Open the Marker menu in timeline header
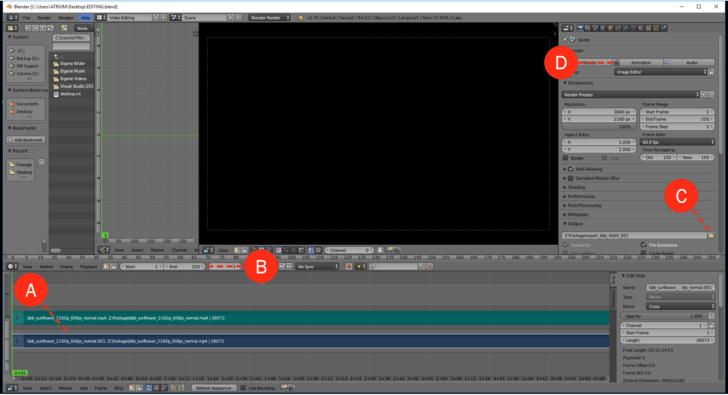This screenshot has width=728, height=395. [46, 266]
